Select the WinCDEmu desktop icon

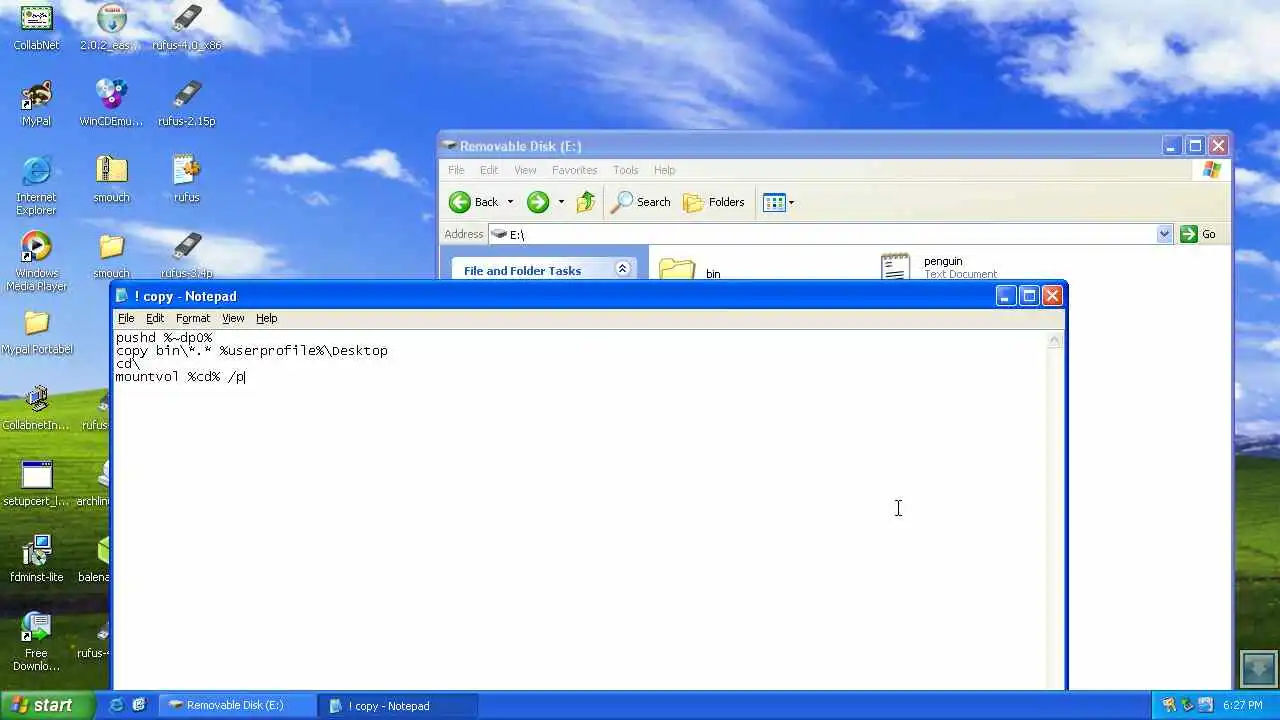tap(111, 103)
